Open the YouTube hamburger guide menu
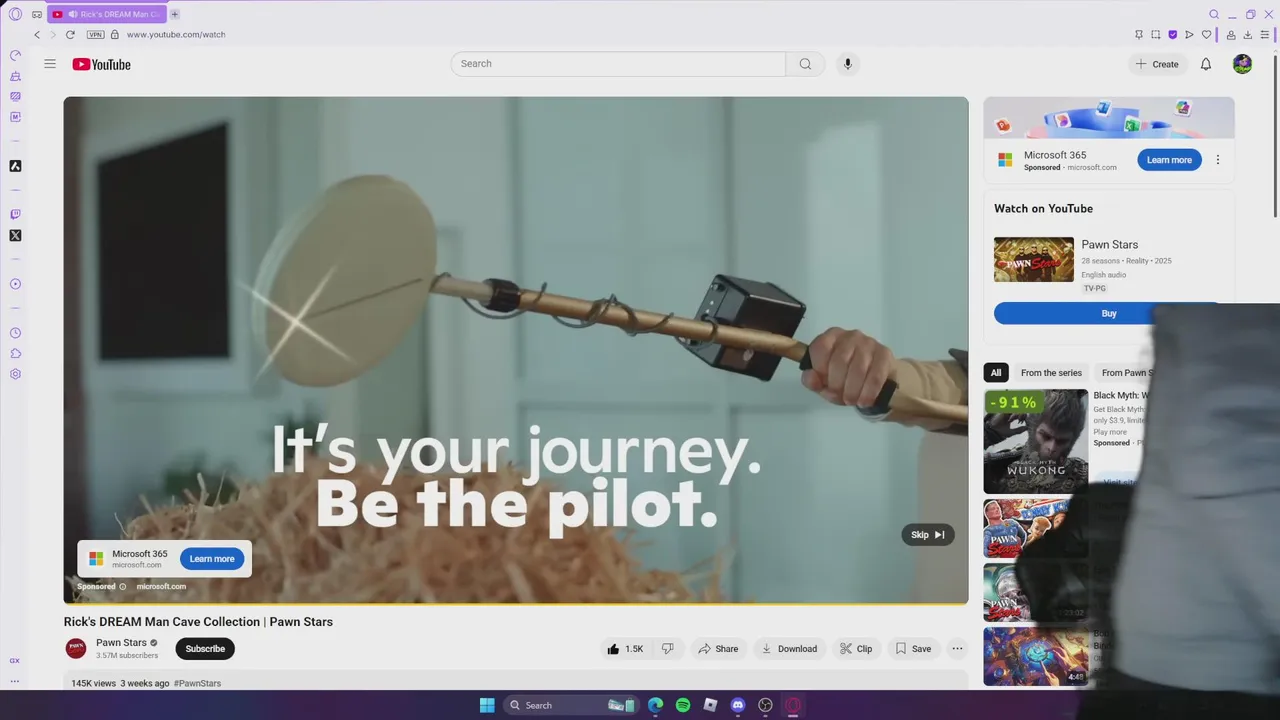This screenshot has width=1280, height=720. coord(50,64)
